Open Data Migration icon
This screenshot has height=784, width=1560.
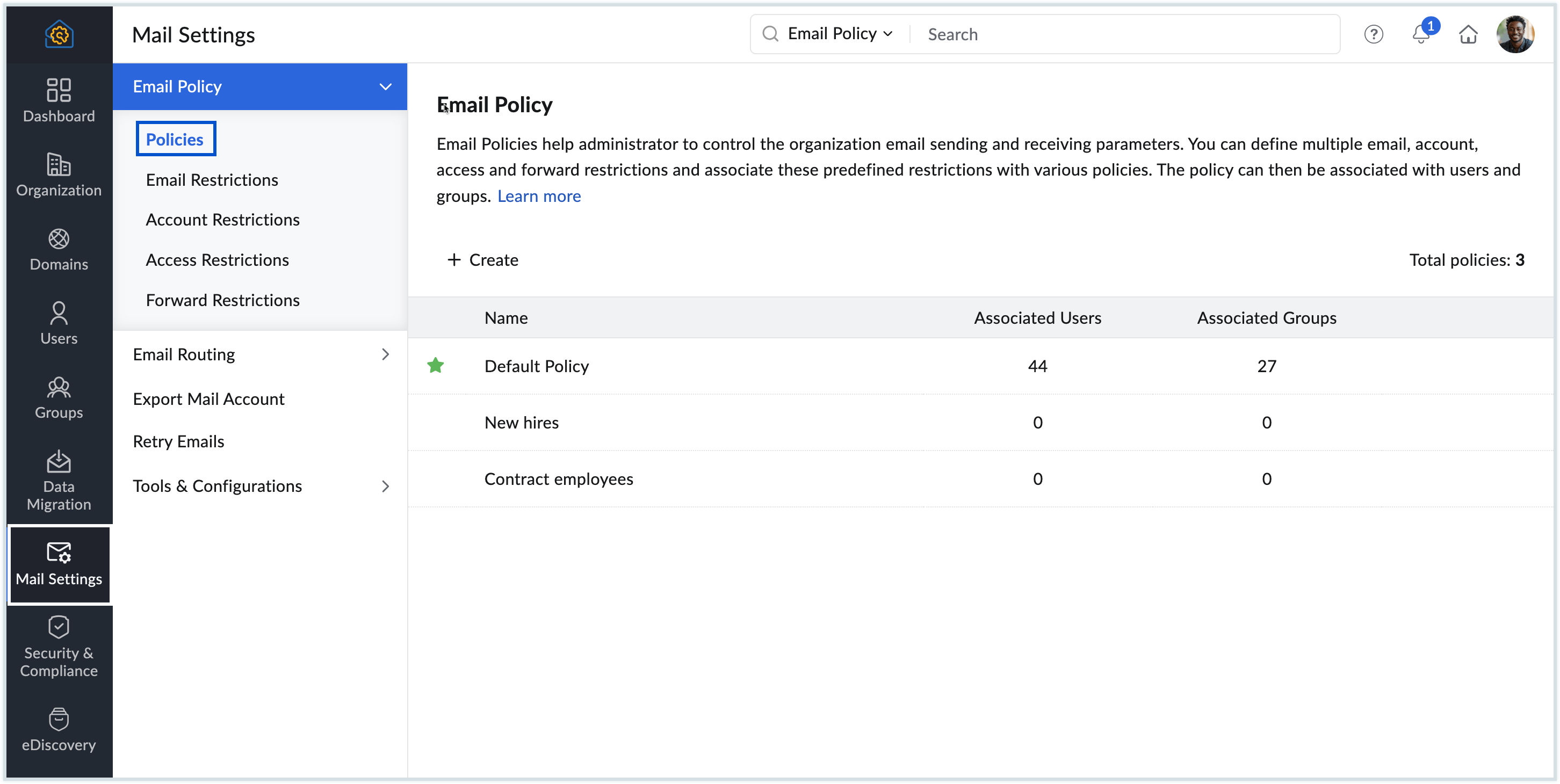59,461
